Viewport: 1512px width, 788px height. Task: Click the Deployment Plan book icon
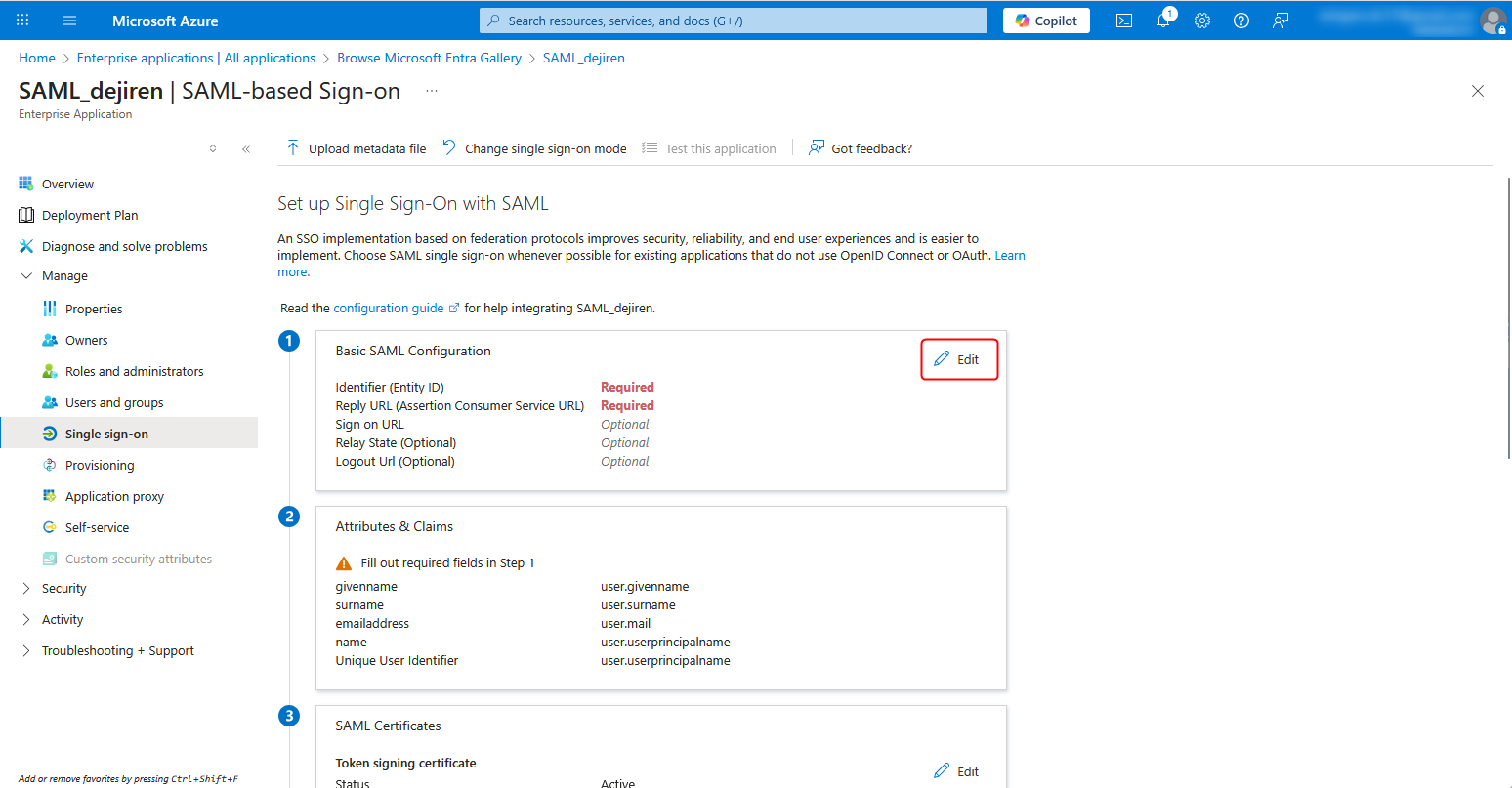[x=26, y=215]
